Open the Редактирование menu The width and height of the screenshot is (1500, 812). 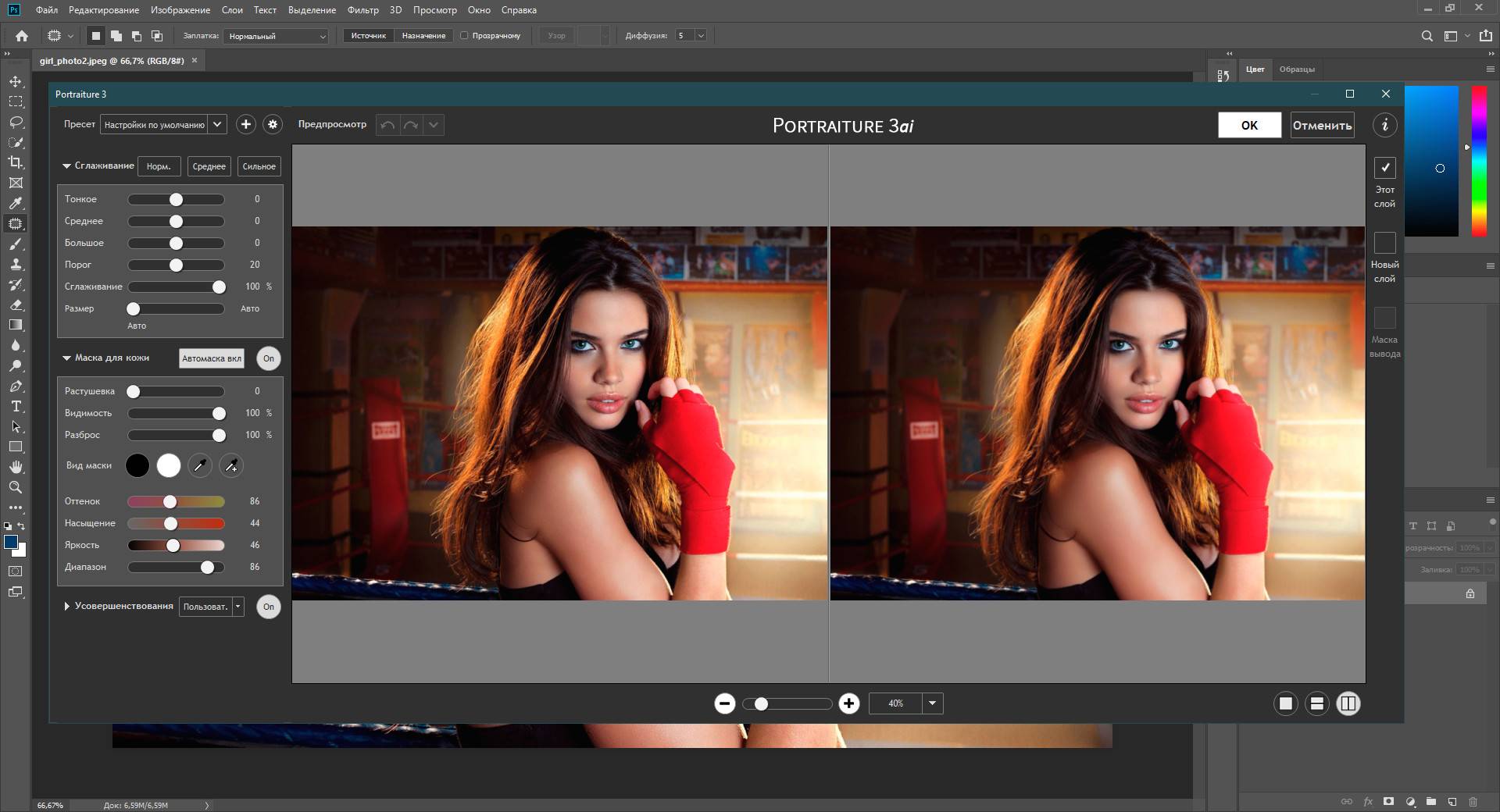[x=104, y=10]
